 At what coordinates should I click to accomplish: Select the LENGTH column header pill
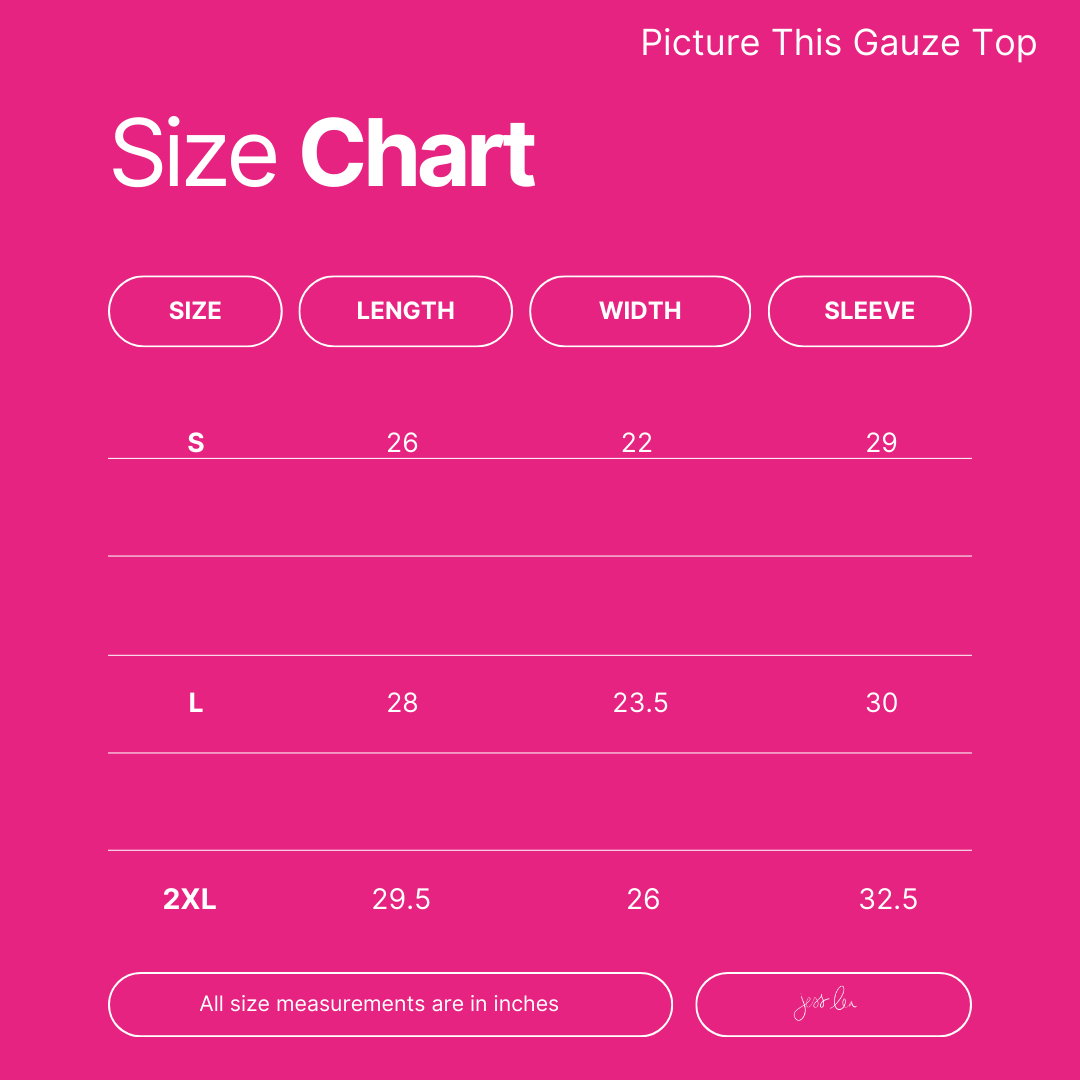pos(405,311)
